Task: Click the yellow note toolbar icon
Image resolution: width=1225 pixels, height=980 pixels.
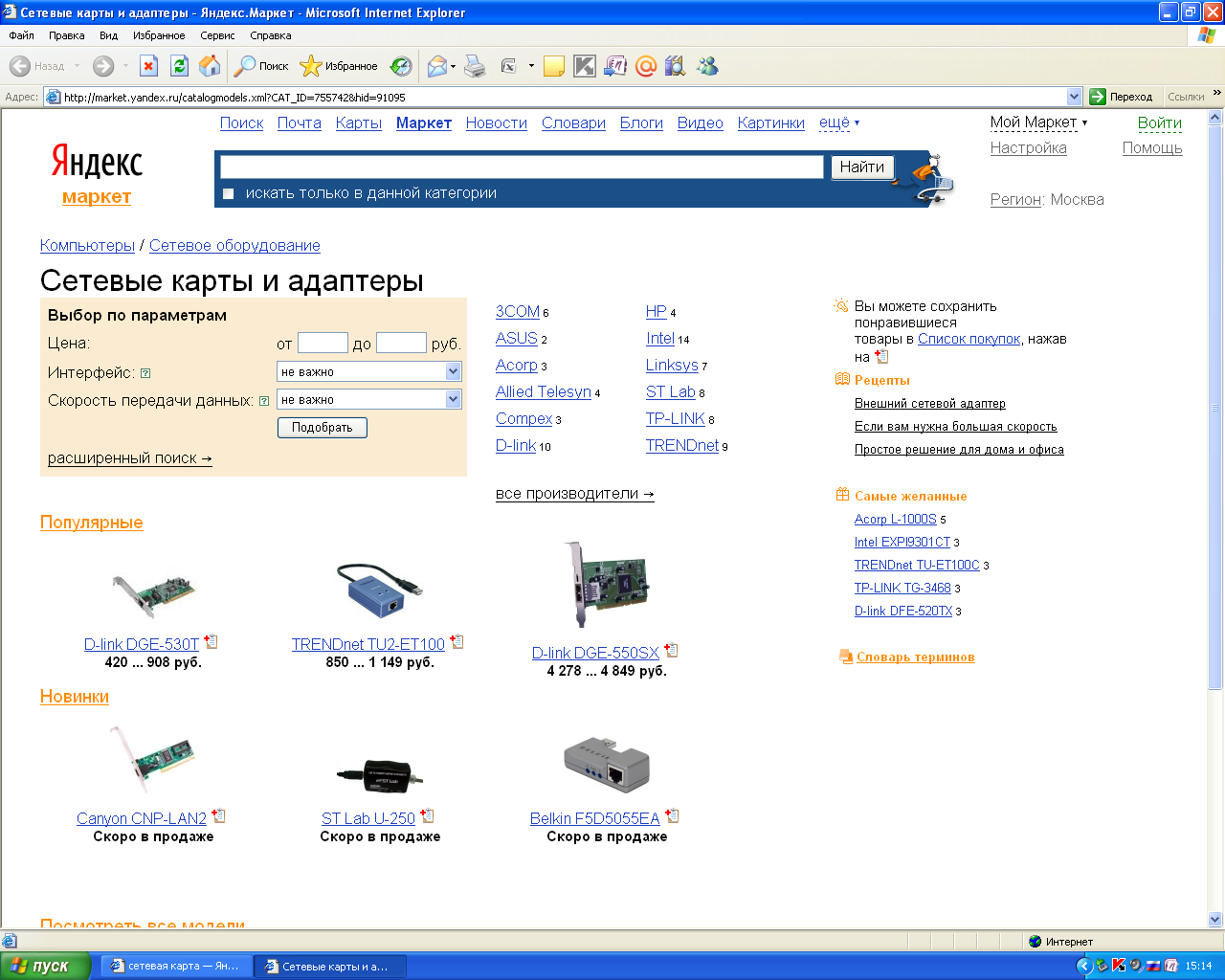Action: pos(553,66)
